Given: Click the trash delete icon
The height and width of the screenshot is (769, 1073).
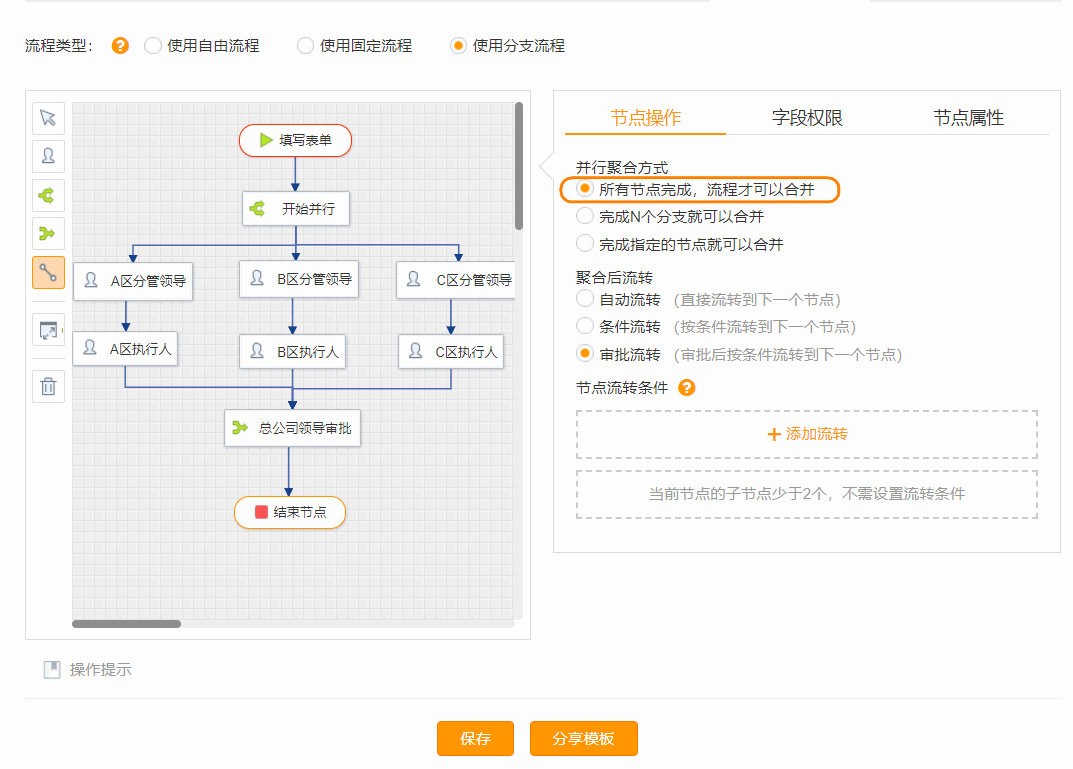Looking at the screenshot, I should [x=48, y=387].
